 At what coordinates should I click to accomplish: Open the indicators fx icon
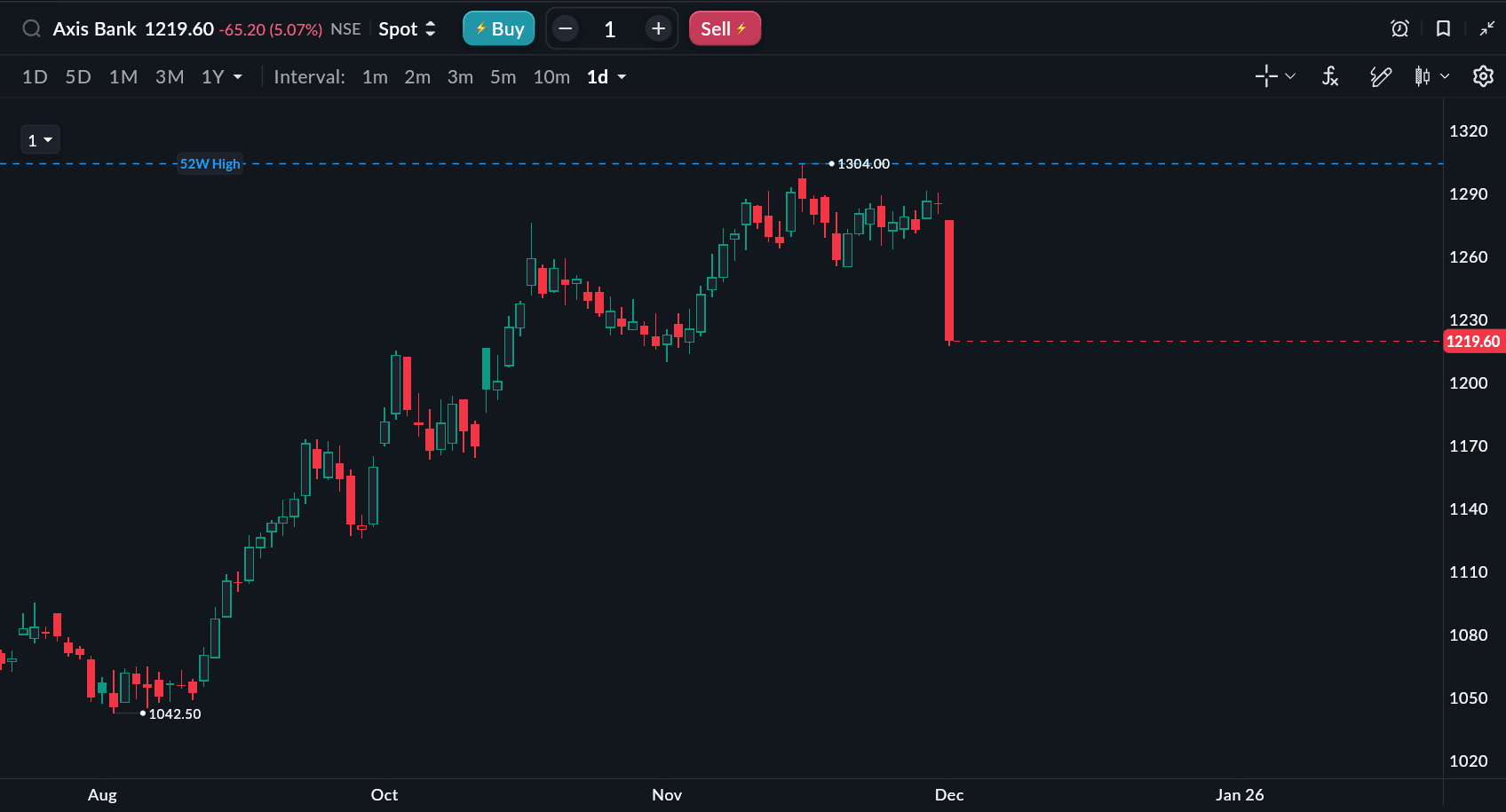1329,76
